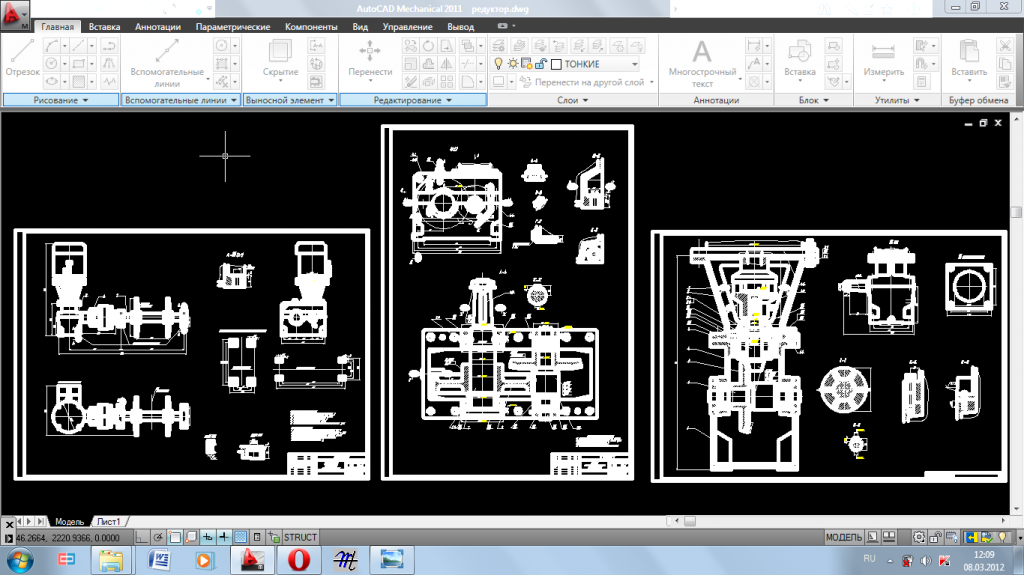The image size is (1024, 575).
Task: Toggle the layer lightbulb on/off icon
Action: (x=498, y=64)
